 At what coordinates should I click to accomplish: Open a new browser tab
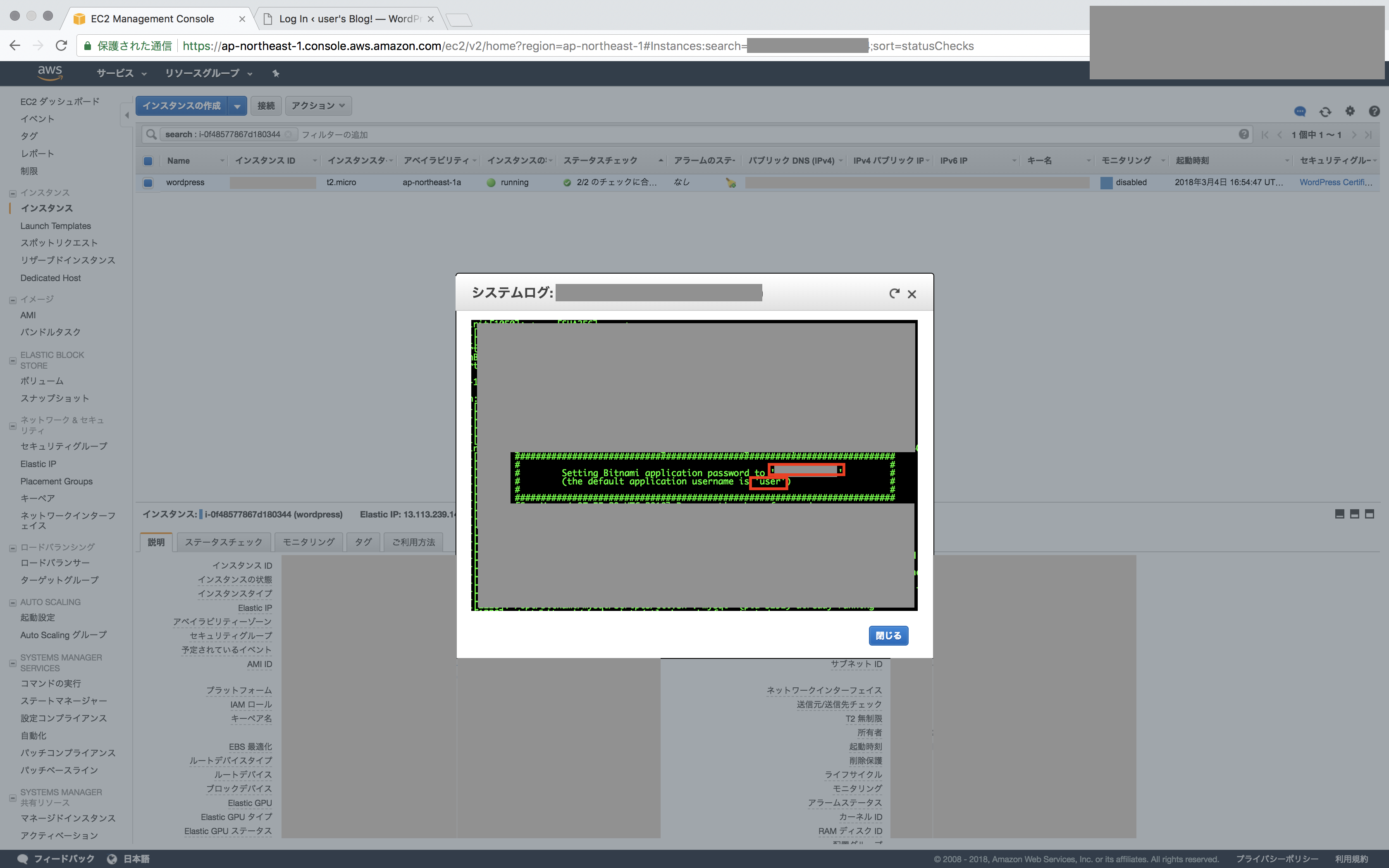(x=459, y=21)
